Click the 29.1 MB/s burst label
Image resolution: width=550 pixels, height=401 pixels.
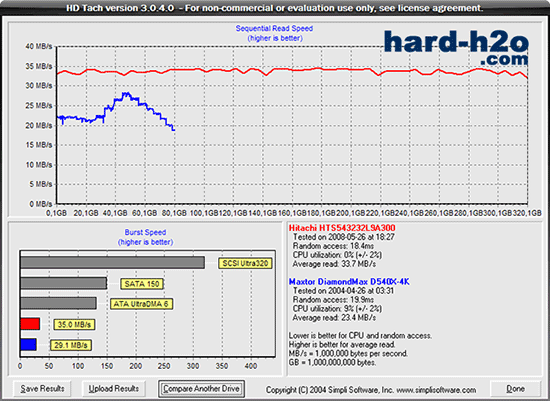coord(71,345)
